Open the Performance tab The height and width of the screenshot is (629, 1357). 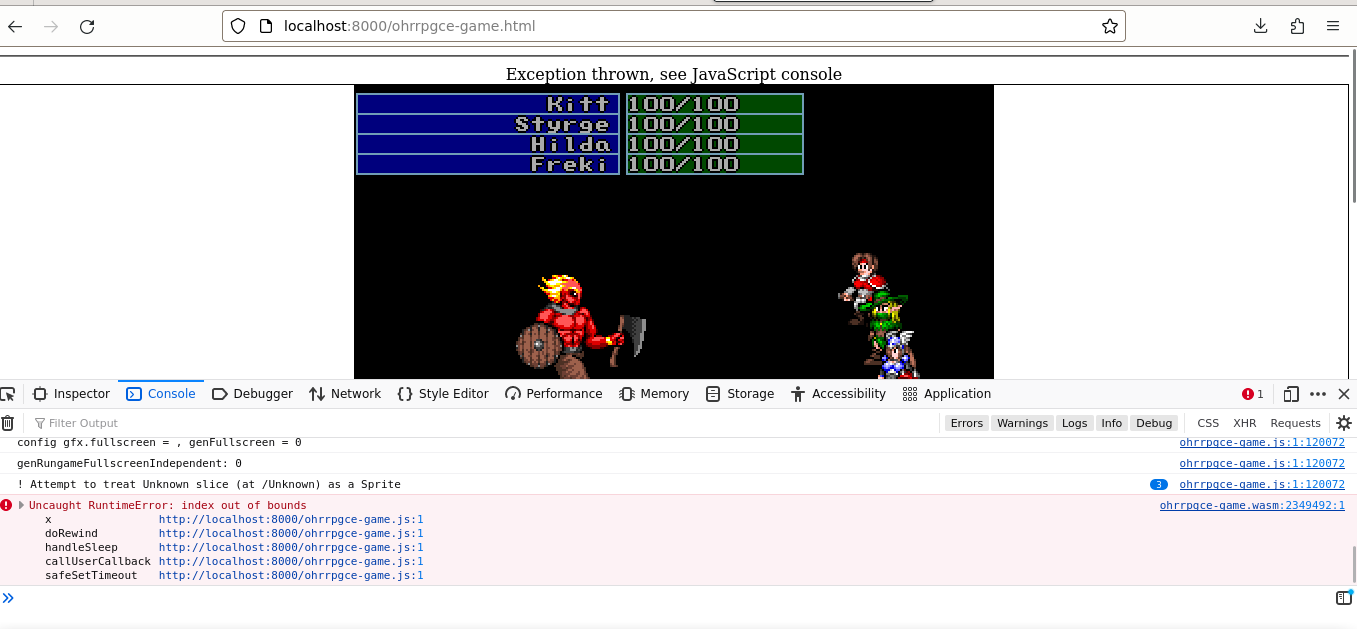click(554, 394)
